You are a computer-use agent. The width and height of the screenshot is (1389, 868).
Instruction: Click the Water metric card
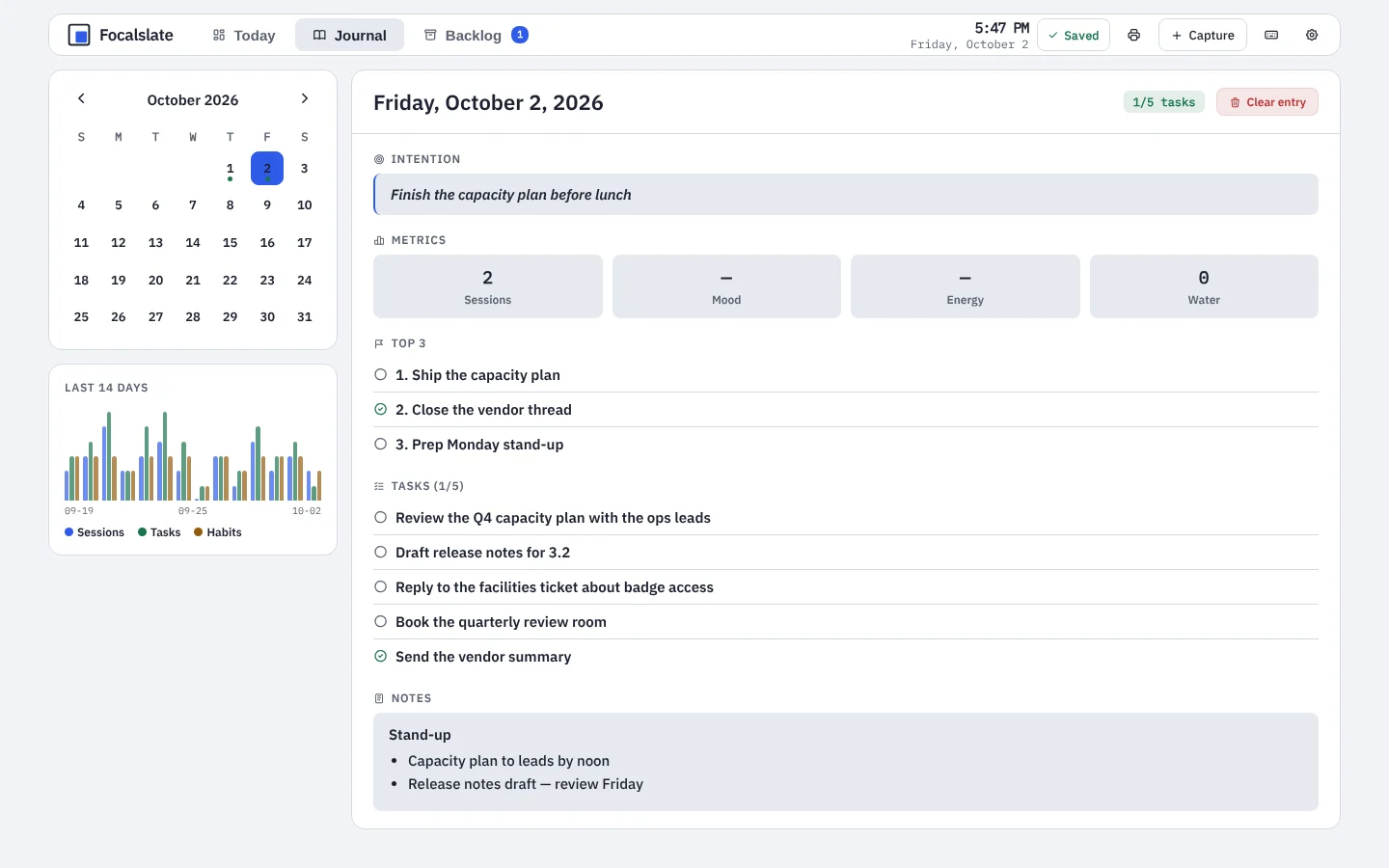point(1204,286)
